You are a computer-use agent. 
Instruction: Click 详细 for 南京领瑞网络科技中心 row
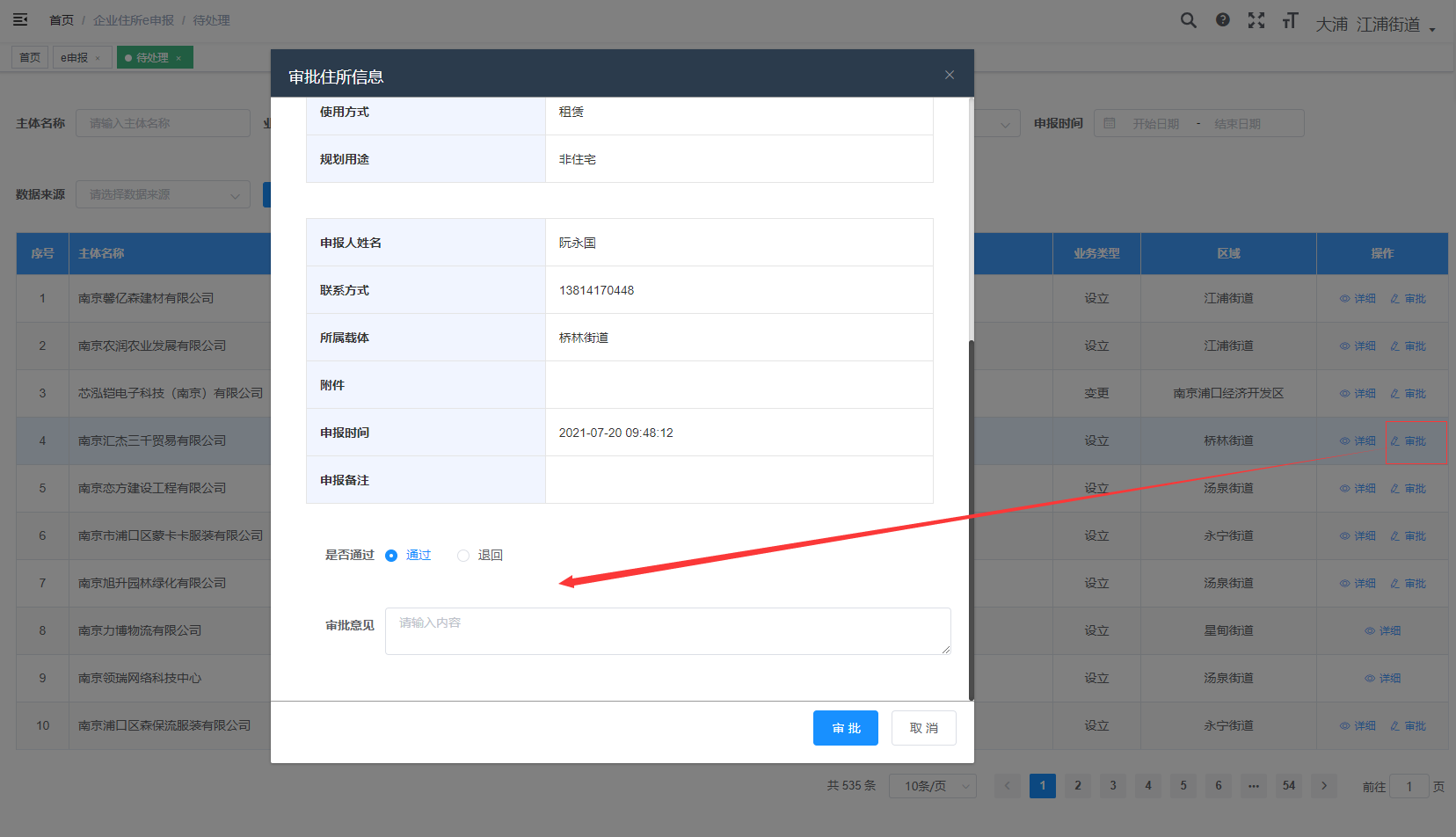(1383, 679)
